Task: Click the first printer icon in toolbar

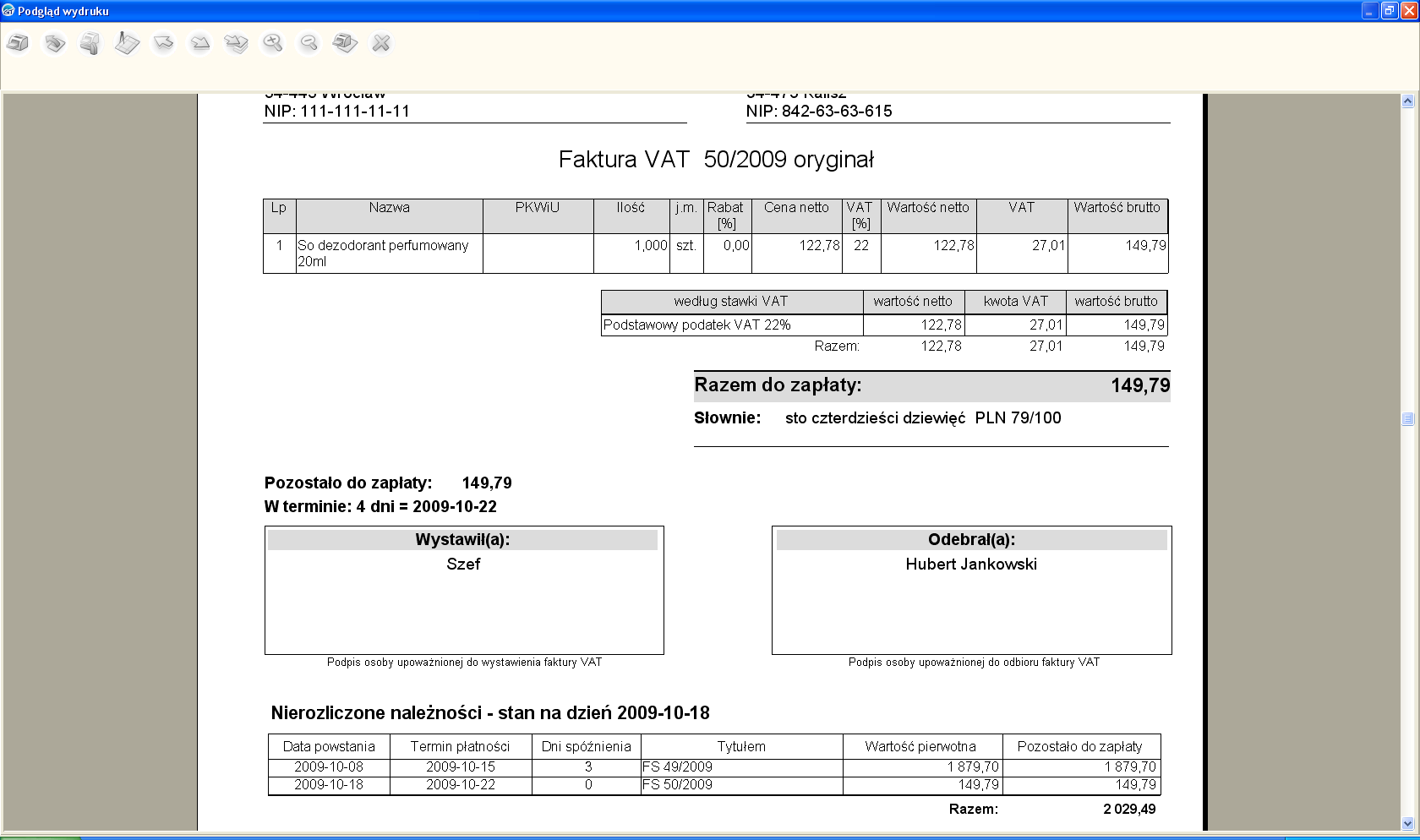Action: pyautogui.click(x=18, y=43)
